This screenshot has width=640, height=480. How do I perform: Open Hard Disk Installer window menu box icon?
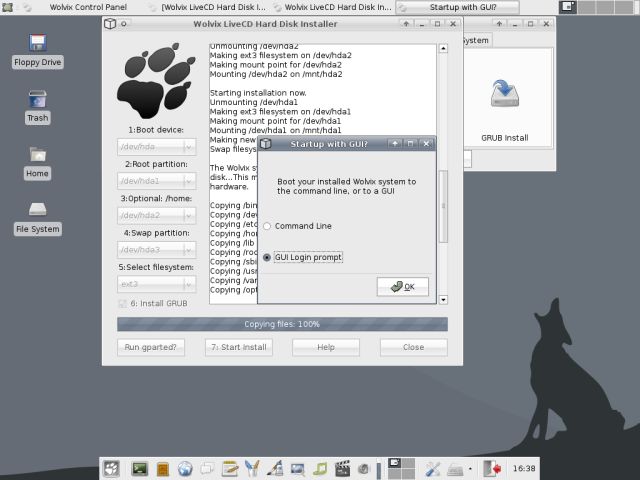pos(110,24)
